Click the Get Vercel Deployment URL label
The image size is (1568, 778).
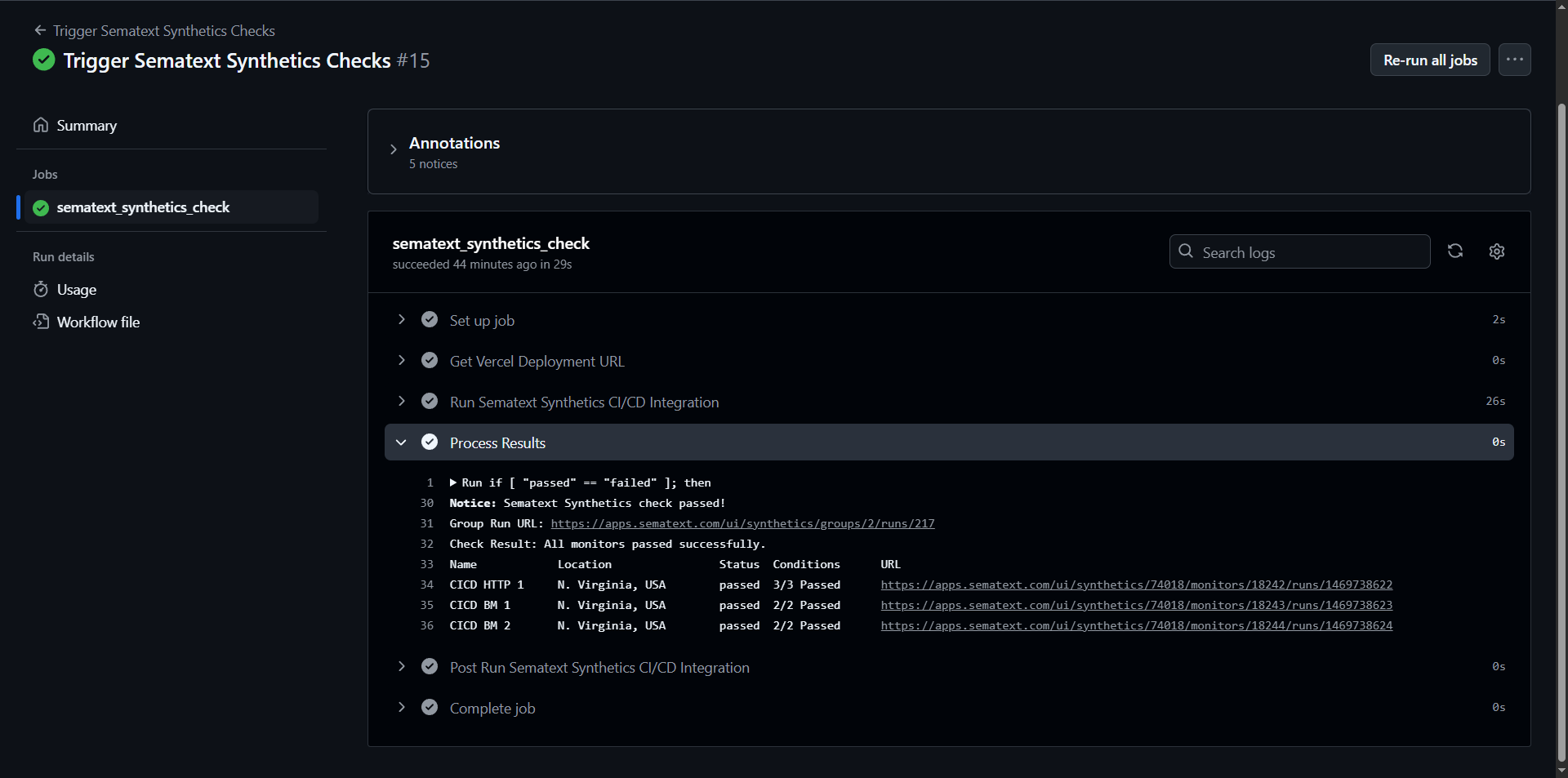(537, 362)
